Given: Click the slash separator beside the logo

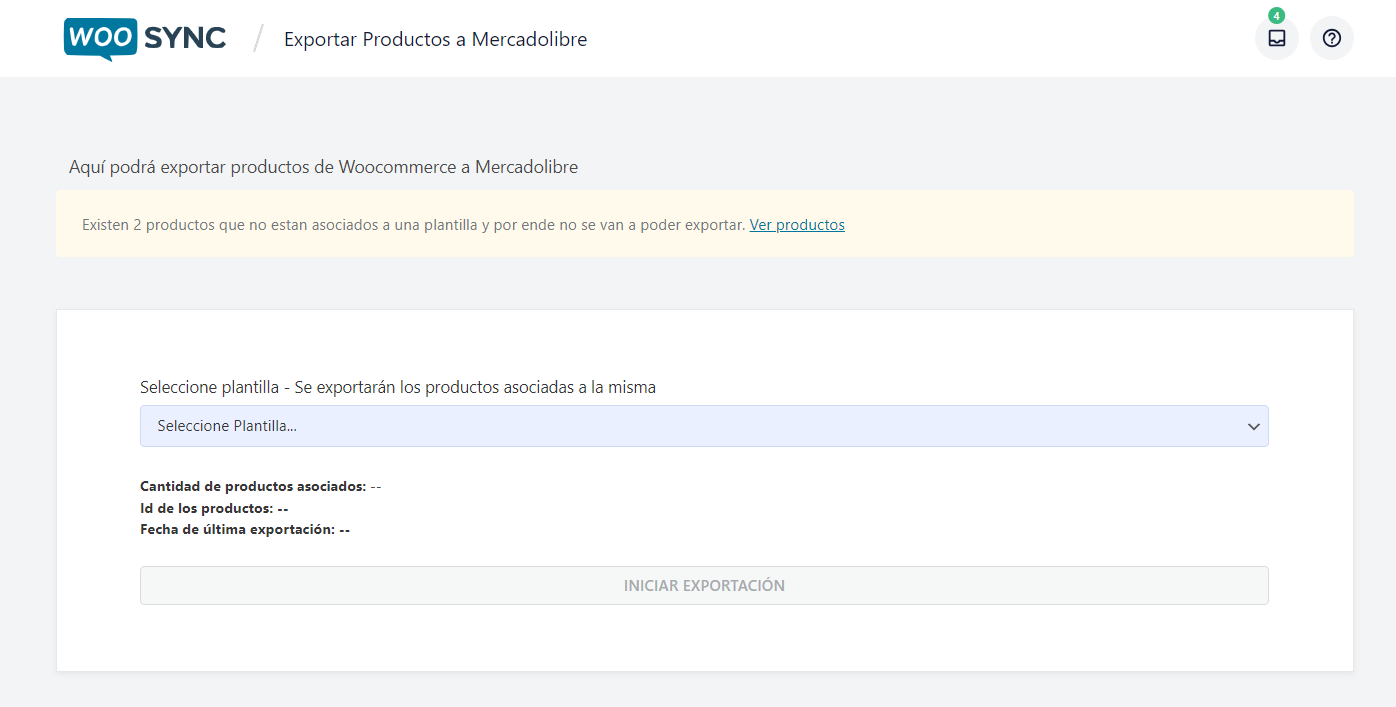Looking at the screenshot, I should (x=258, y=39).
